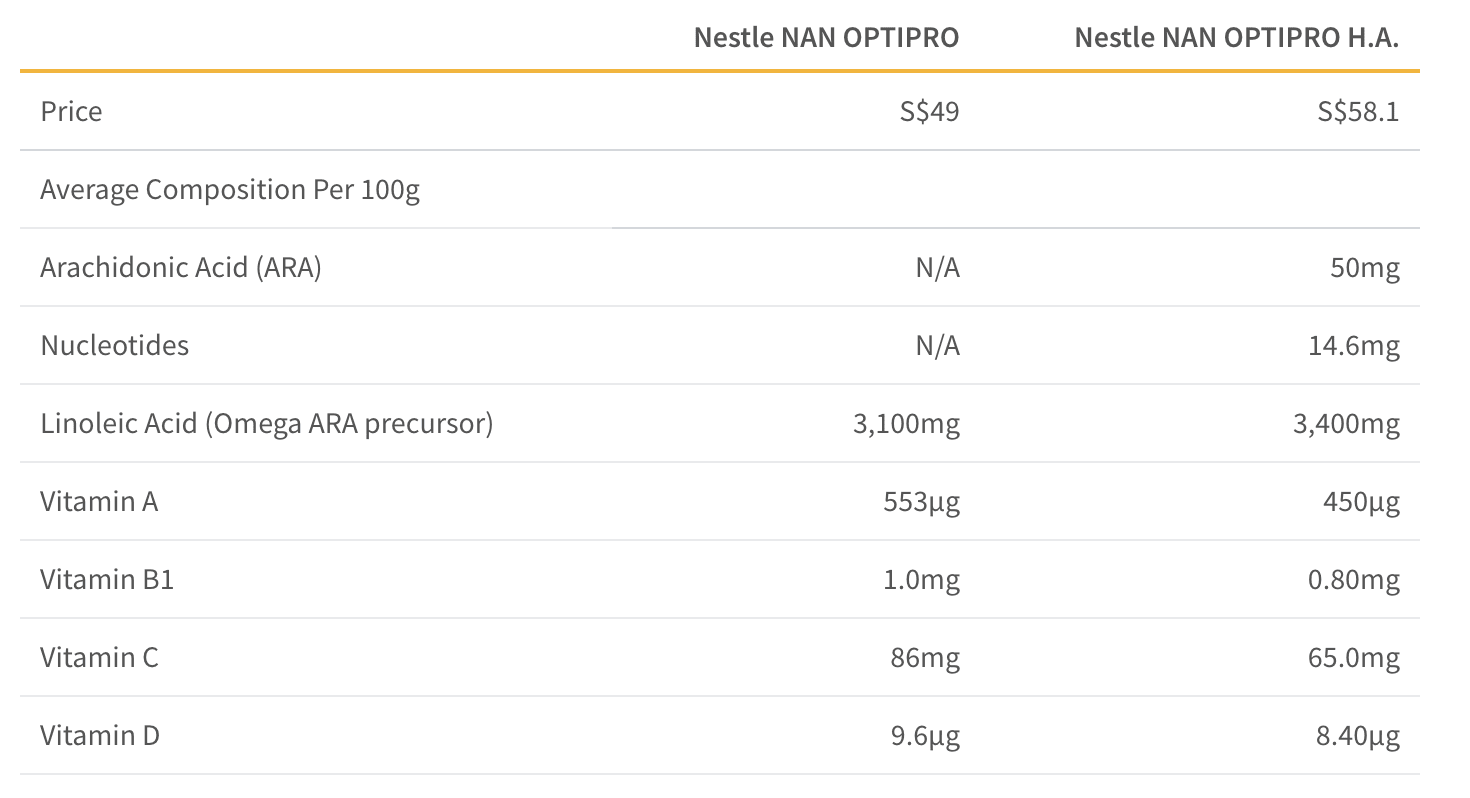Viewport: 1470px width, 798px height.
Task: Select the Average Composition Per 100g heading
Action: click(230, 189)
